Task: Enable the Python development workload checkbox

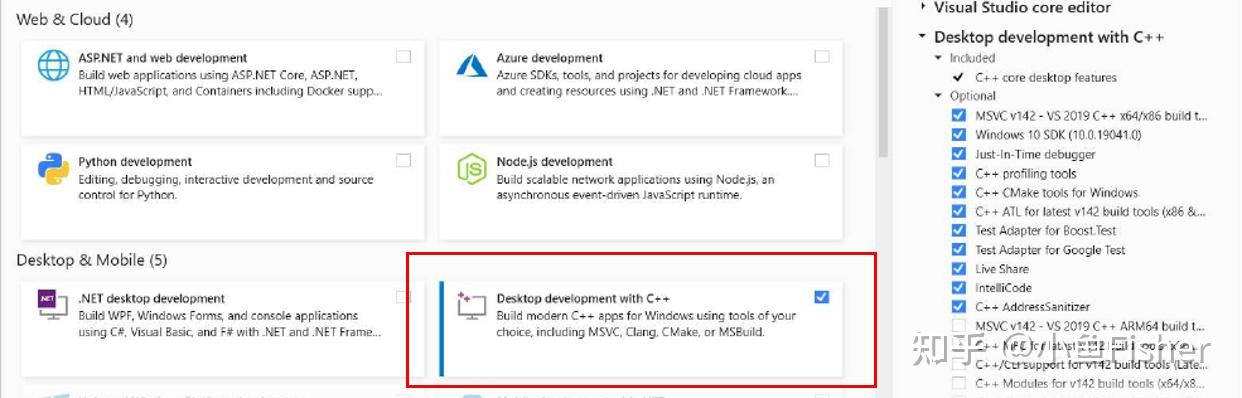Action: [403, 160]
